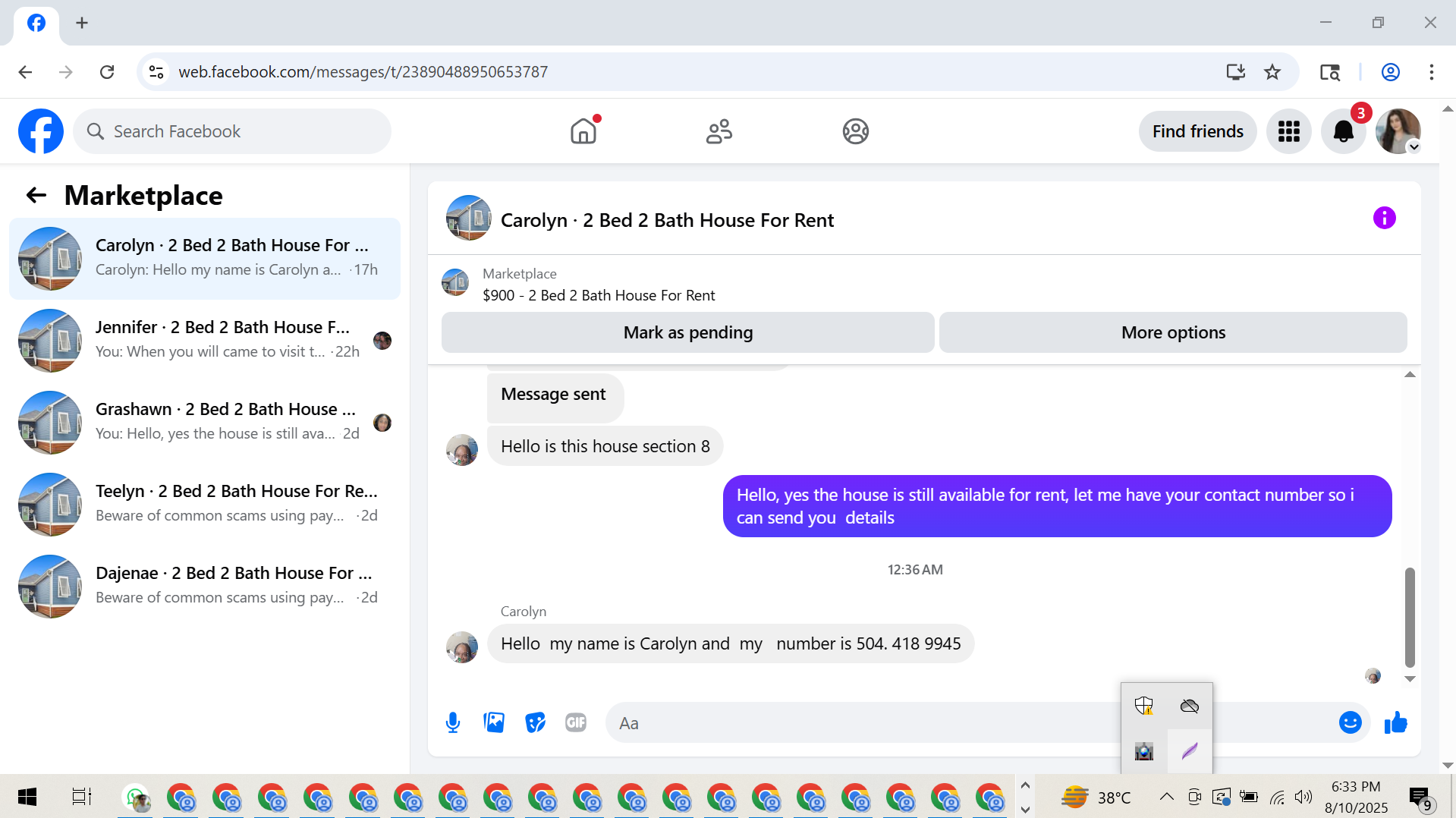
Task: Open Grashawn conversation in list
Action: [x=205, y=422]
